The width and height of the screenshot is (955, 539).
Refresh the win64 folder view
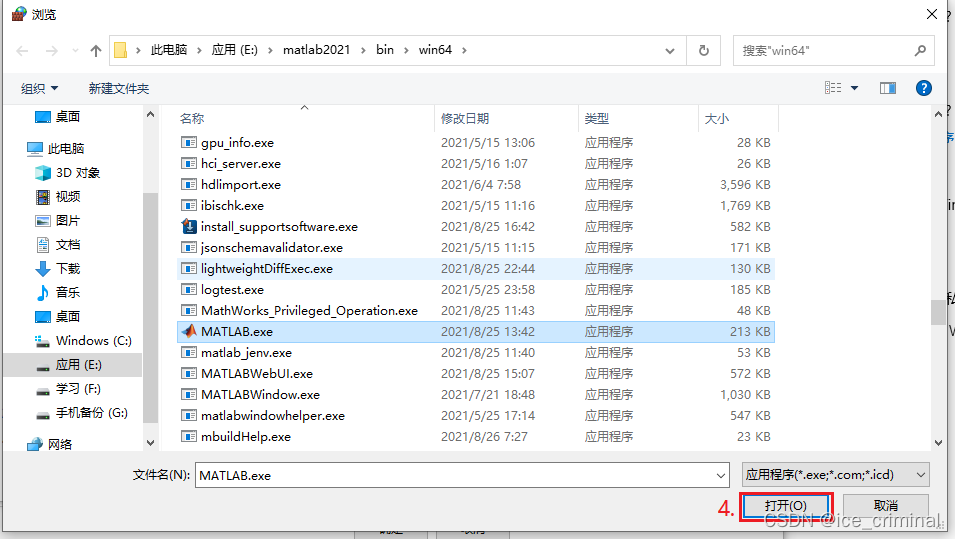703,51
